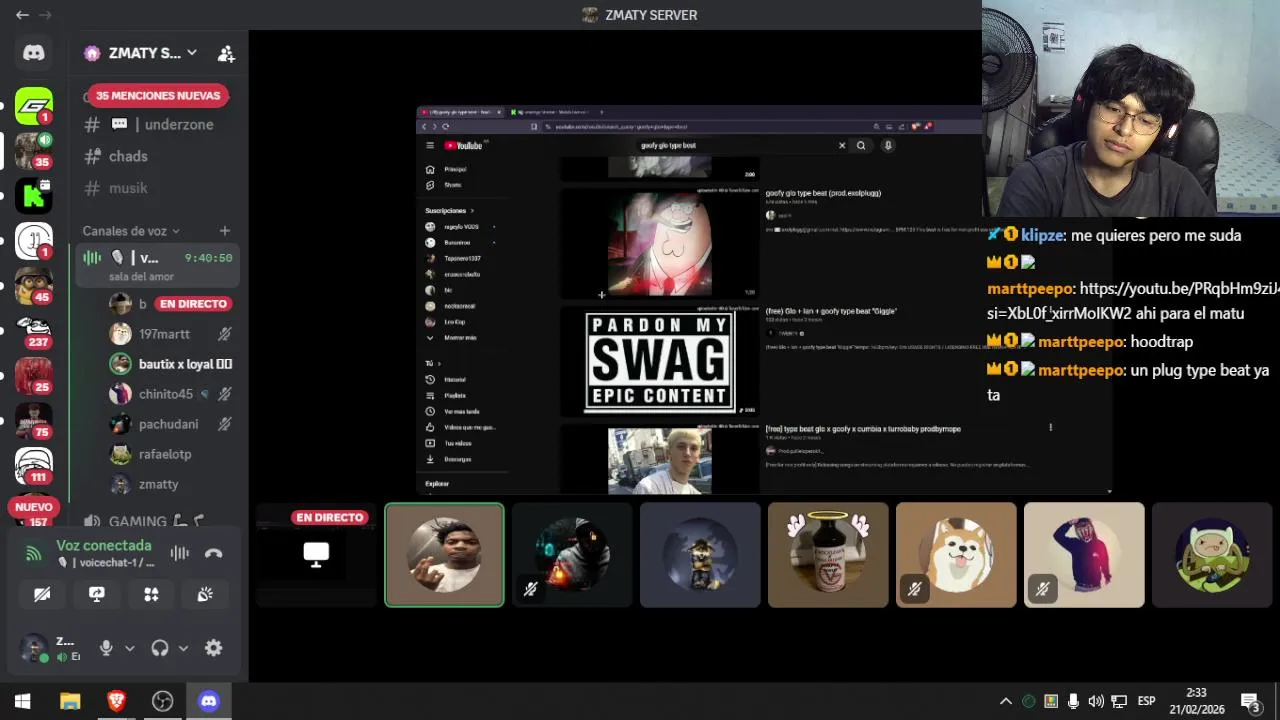Select highlighted speaking participant tile
This screenshot has height=720, width=1280.
(x=444, y=555)
